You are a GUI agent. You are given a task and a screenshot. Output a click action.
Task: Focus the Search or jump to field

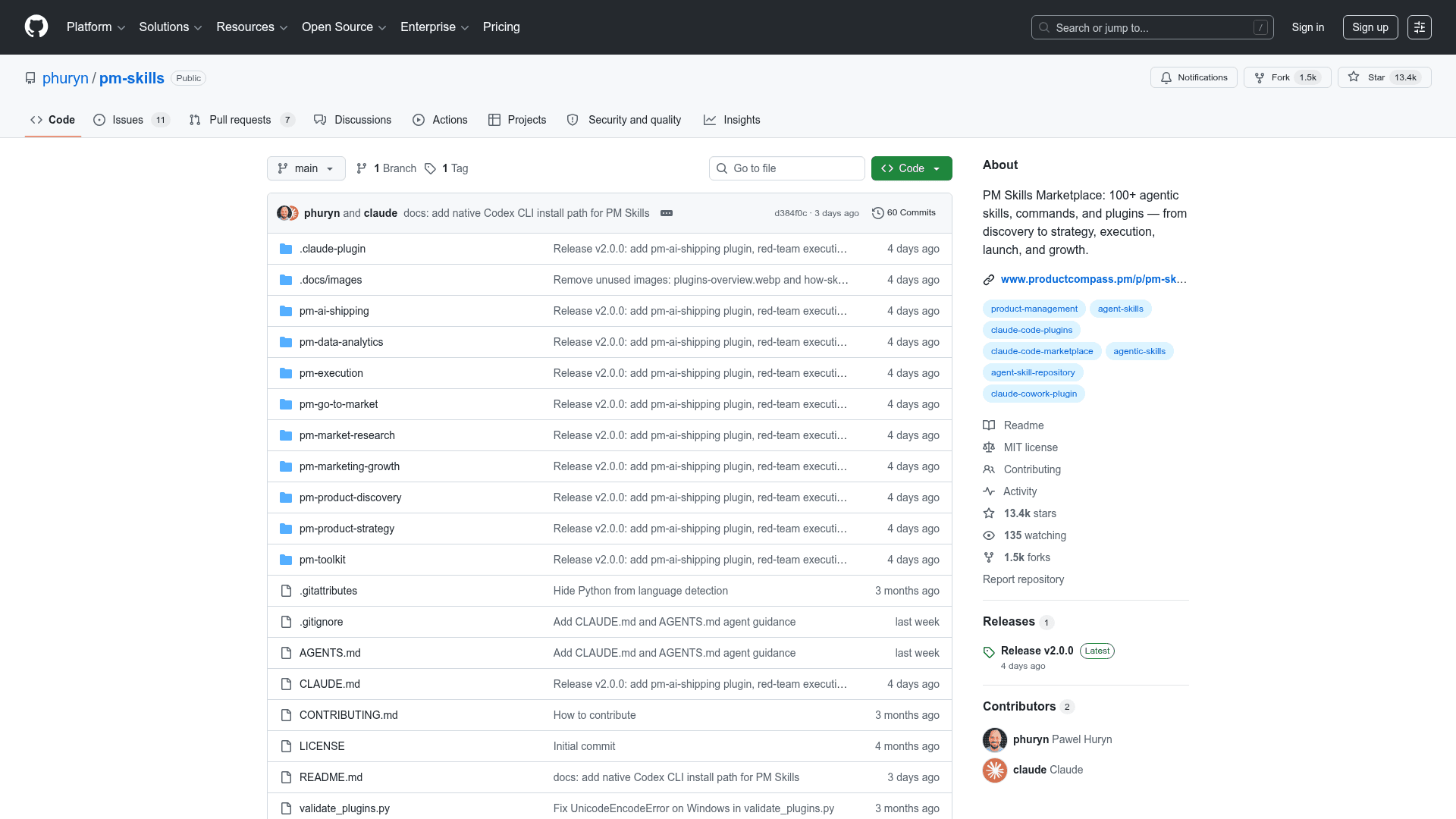click(1152, 27)
